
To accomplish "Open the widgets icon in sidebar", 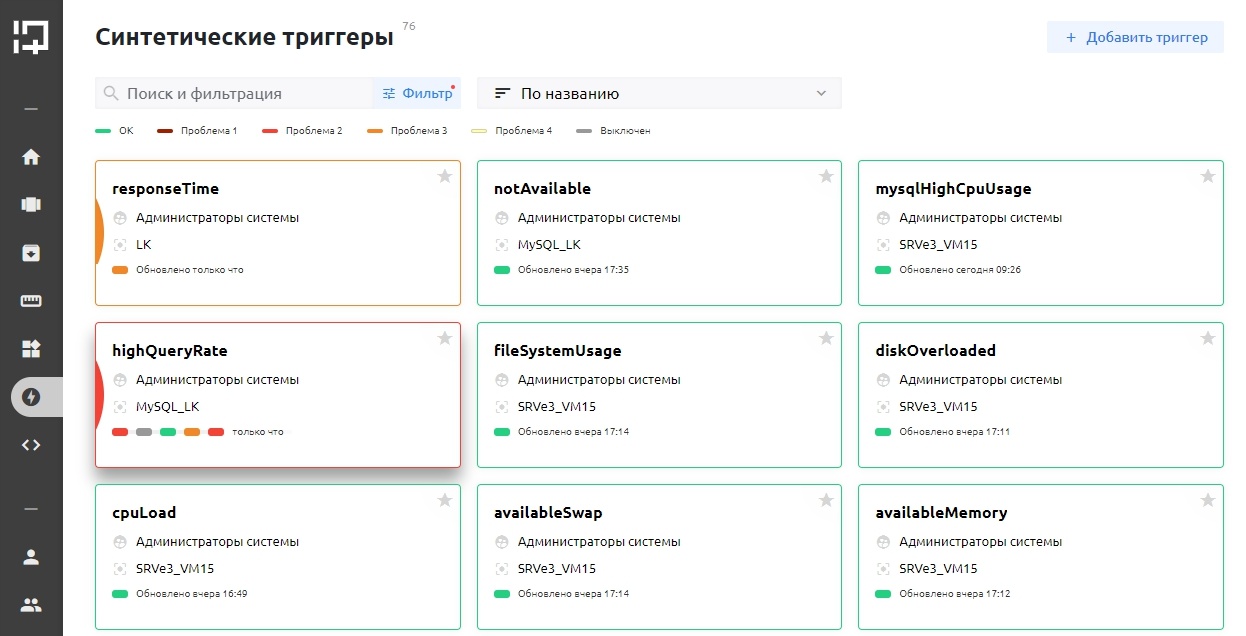I will pos(31,349).
